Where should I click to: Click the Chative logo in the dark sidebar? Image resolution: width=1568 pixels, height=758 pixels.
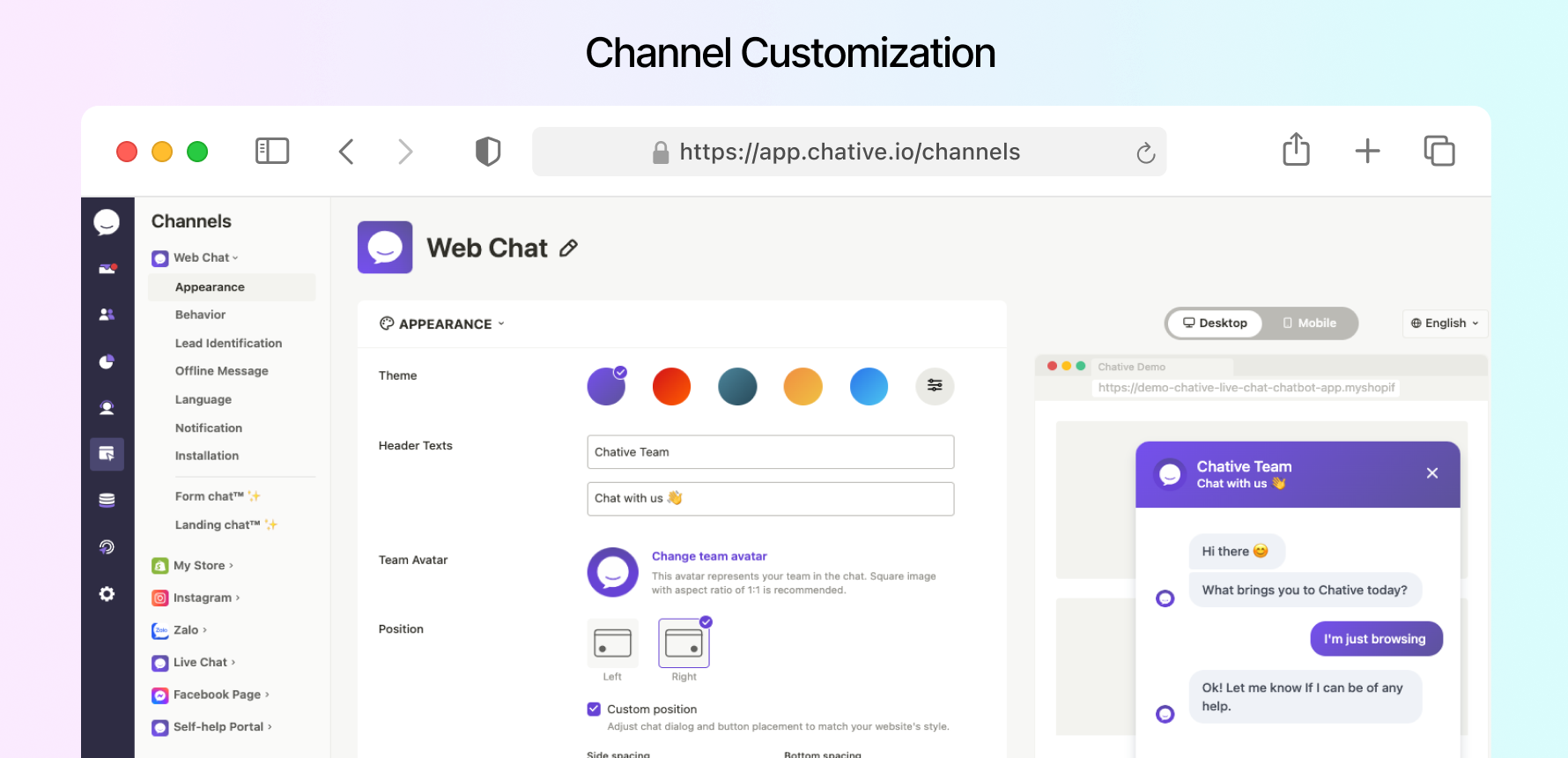pyautogui.click(x=107, y=222)
